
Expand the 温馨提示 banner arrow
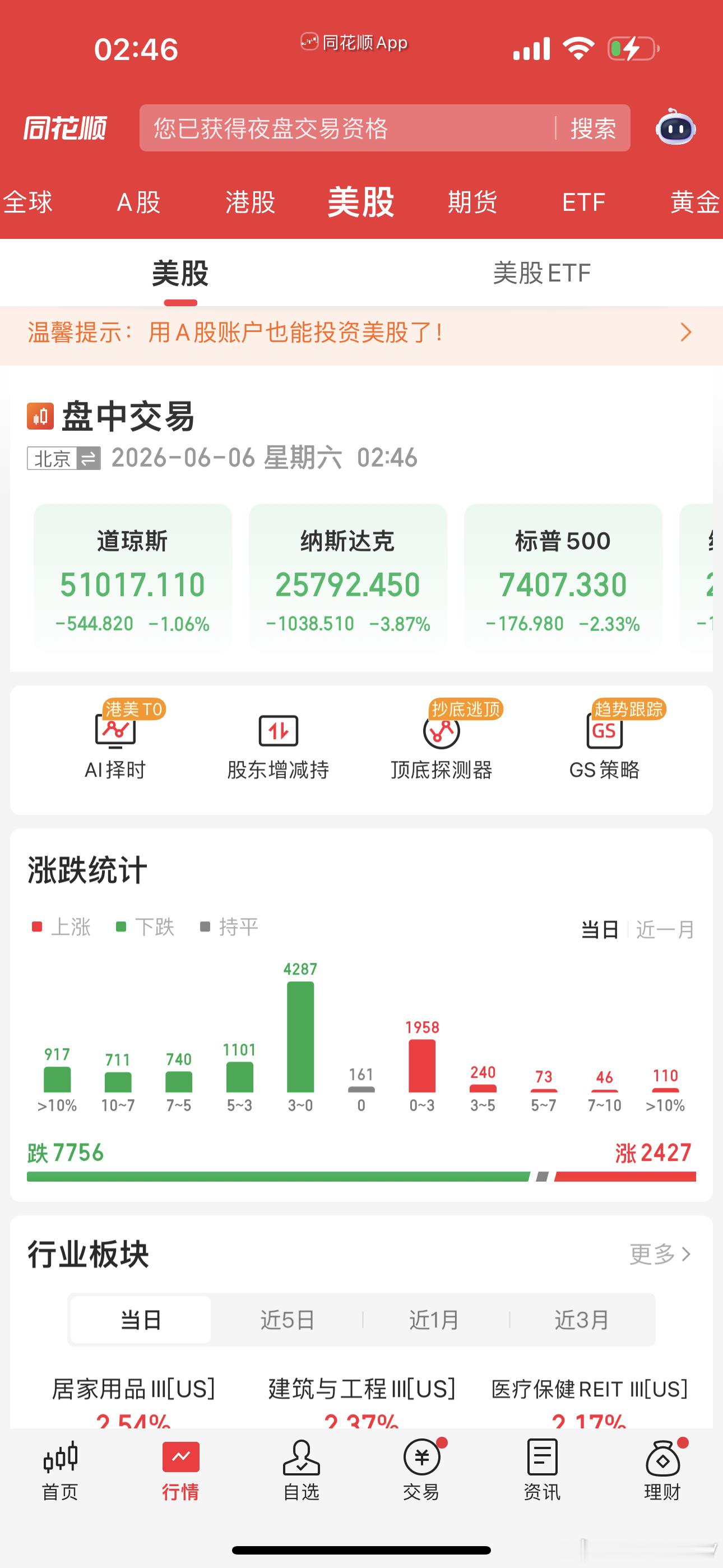(x=686, y=333)
